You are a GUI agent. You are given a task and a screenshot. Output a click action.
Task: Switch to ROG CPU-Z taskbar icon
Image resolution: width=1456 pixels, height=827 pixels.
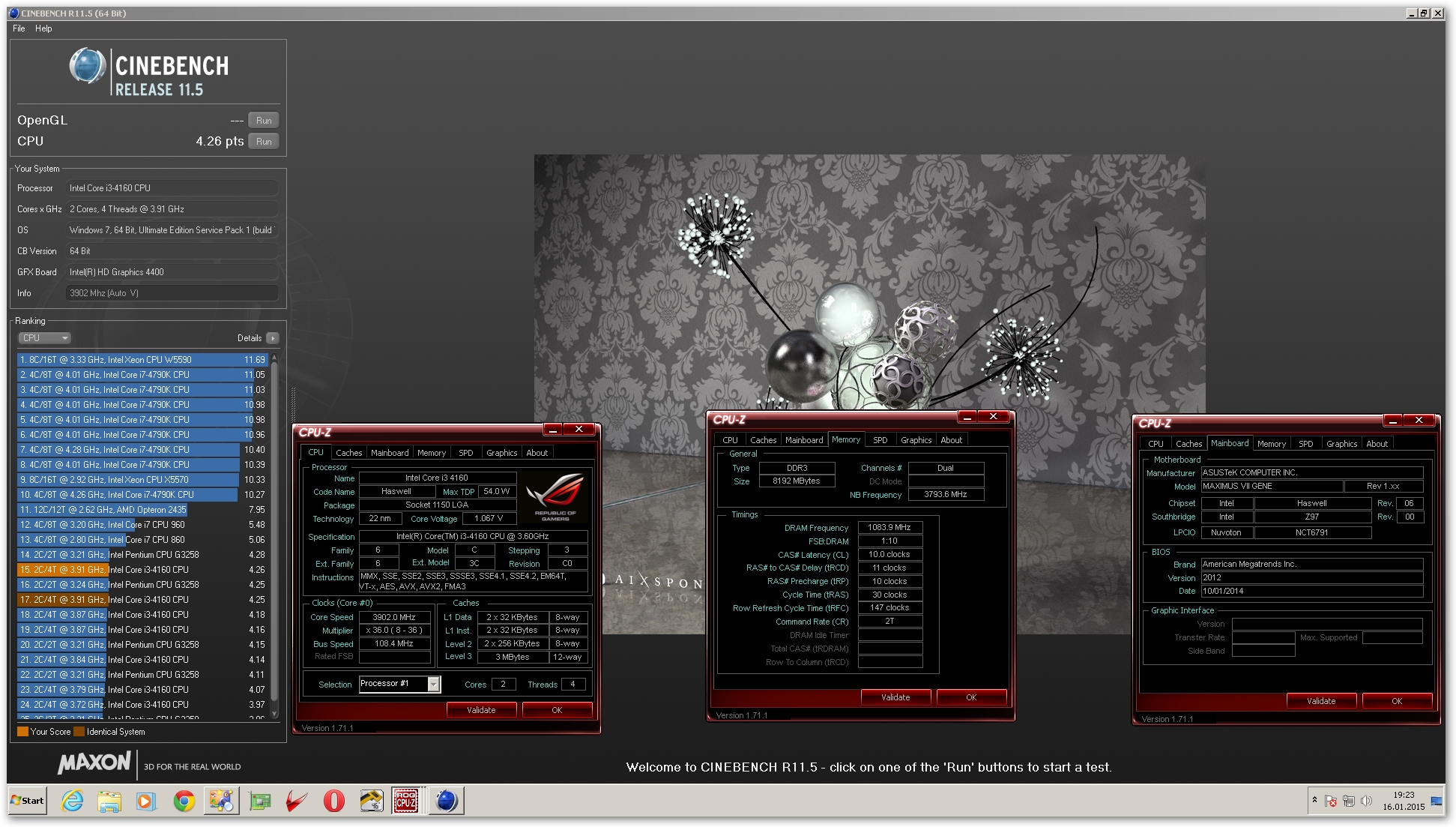pyautogui.click(x=406, y=801)
